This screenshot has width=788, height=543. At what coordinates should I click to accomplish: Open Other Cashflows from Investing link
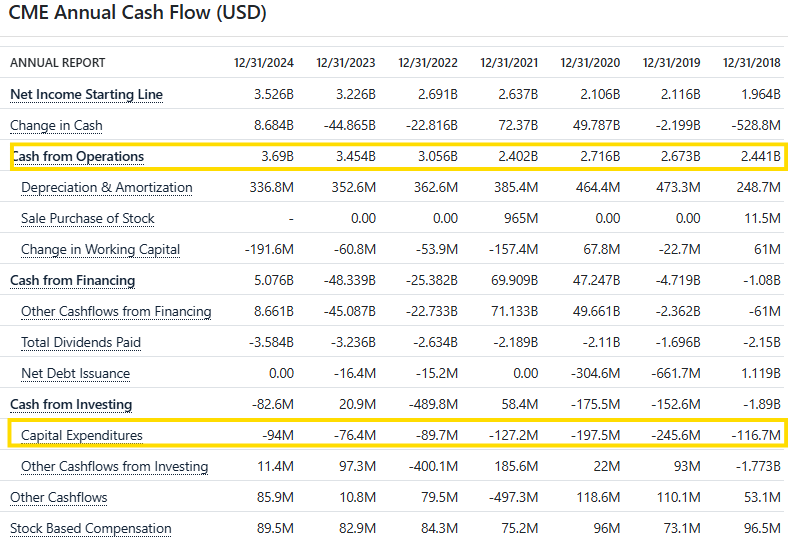[x=115, y=467]
